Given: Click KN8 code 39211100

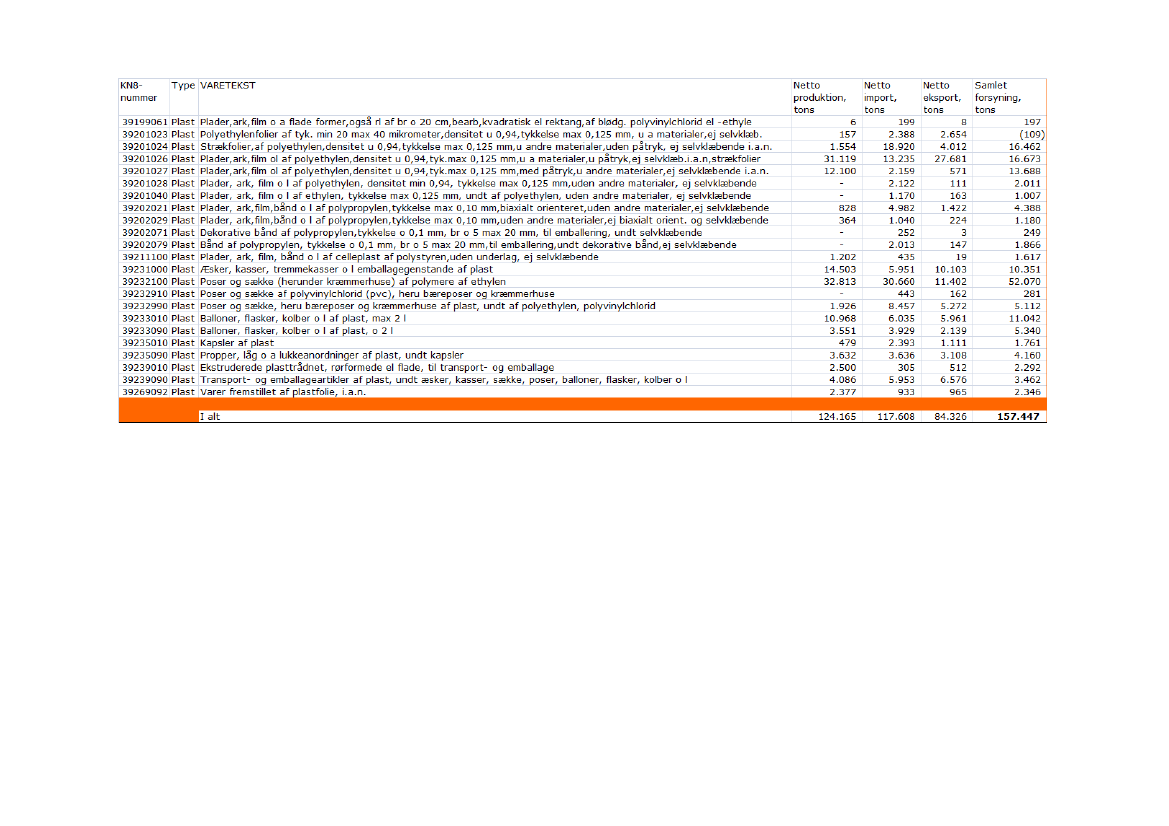Looking at the screenshot, I should coord(145,257).
